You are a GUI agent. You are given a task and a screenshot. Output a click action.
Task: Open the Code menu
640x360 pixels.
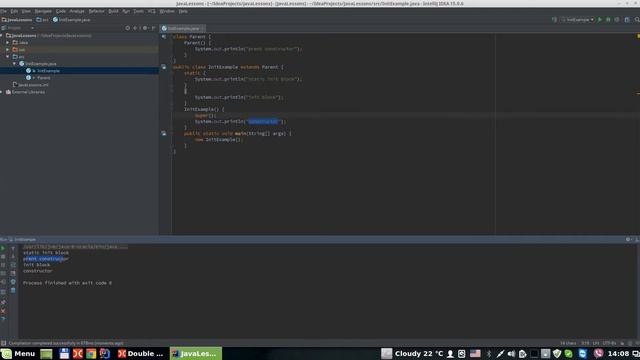[x=61, y=11]
